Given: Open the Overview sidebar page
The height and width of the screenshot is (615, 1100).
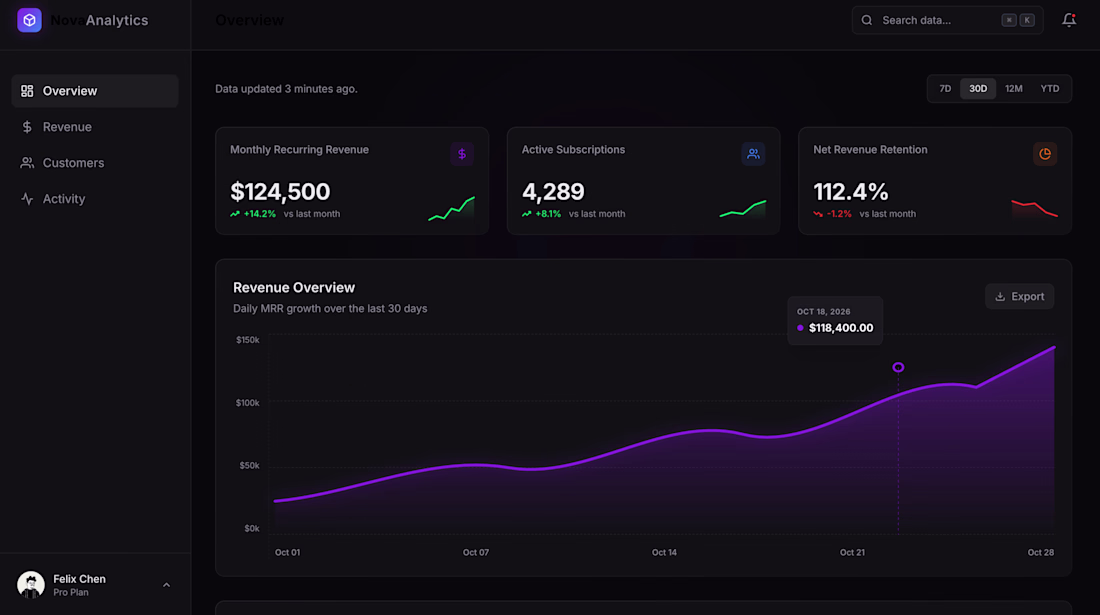Looking at the screenshot, I should 95,91.
